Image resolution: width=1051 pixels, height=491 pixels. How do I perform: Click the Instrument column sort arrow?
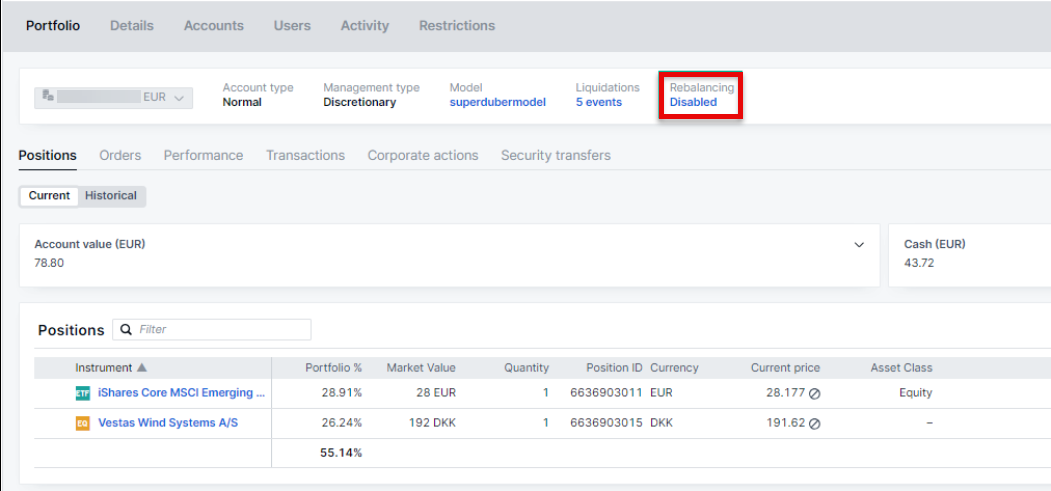[141, 368]
